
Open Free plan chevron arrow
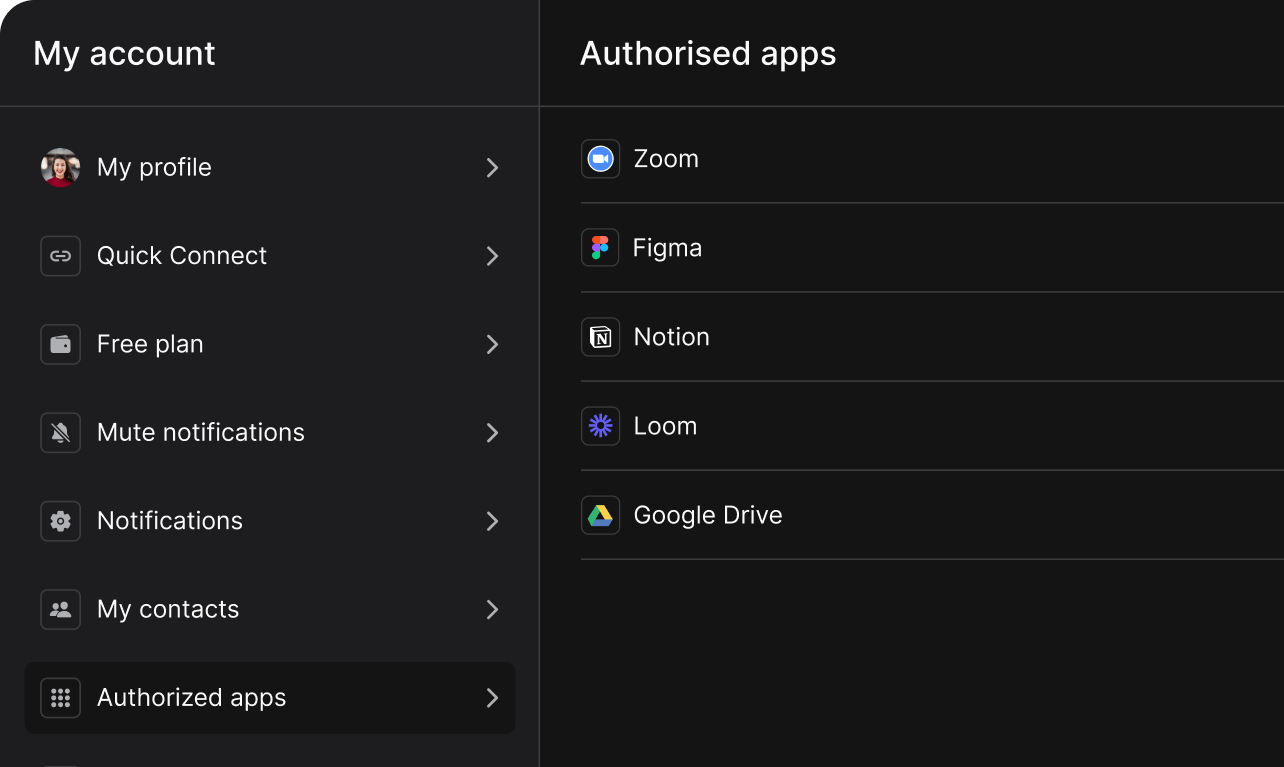point(492,345)
